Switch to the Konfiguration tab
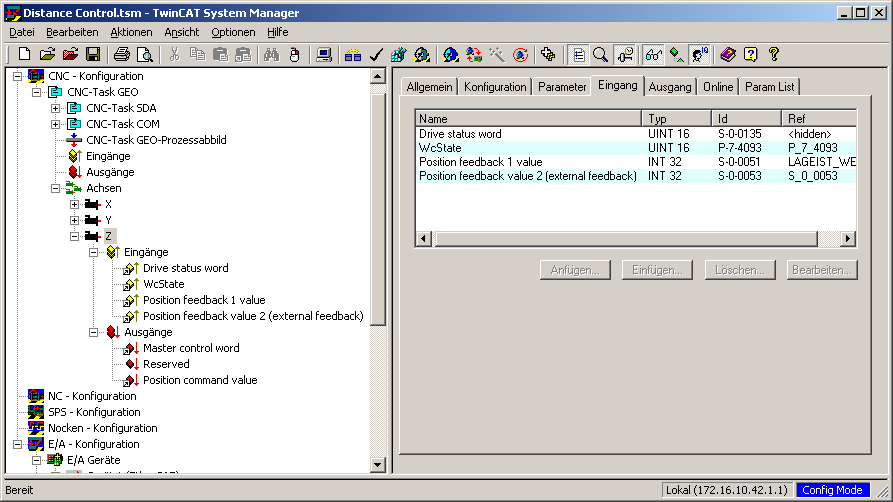Image resolution: width=893 pixels, height=502 pixels. [495, 87]
